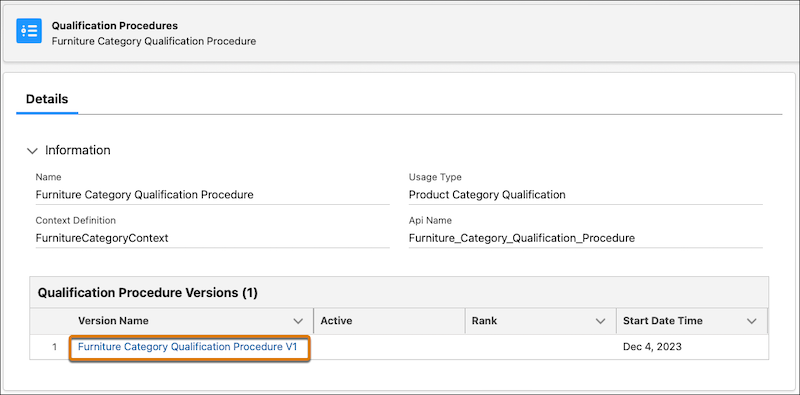Click the Dec 4, 2023 cell
The width and height of the screenshot is (800, 395).
point(652,347)
